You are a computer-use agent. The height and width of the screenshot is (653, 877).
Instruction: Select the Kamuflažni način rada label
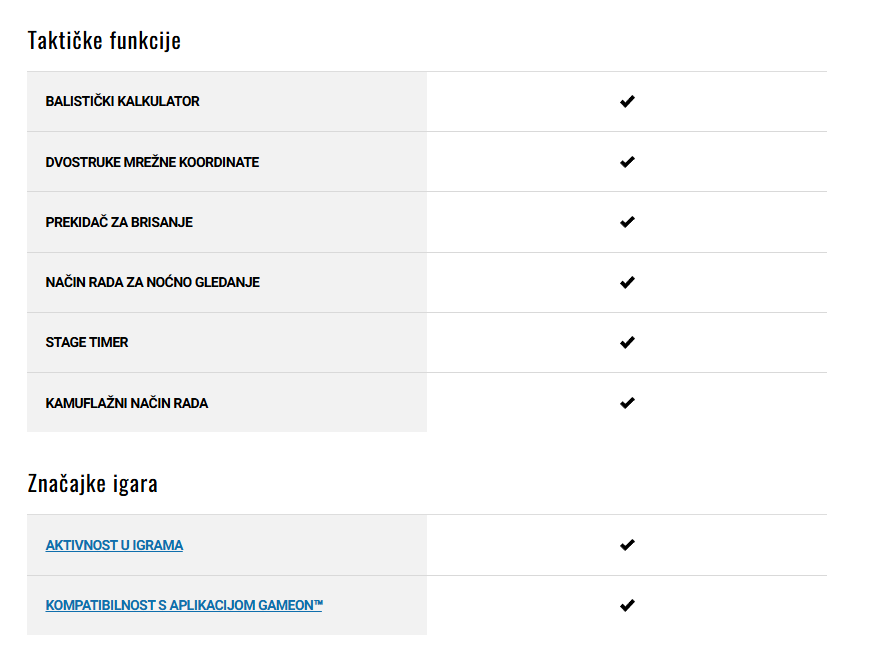(126, 403)
